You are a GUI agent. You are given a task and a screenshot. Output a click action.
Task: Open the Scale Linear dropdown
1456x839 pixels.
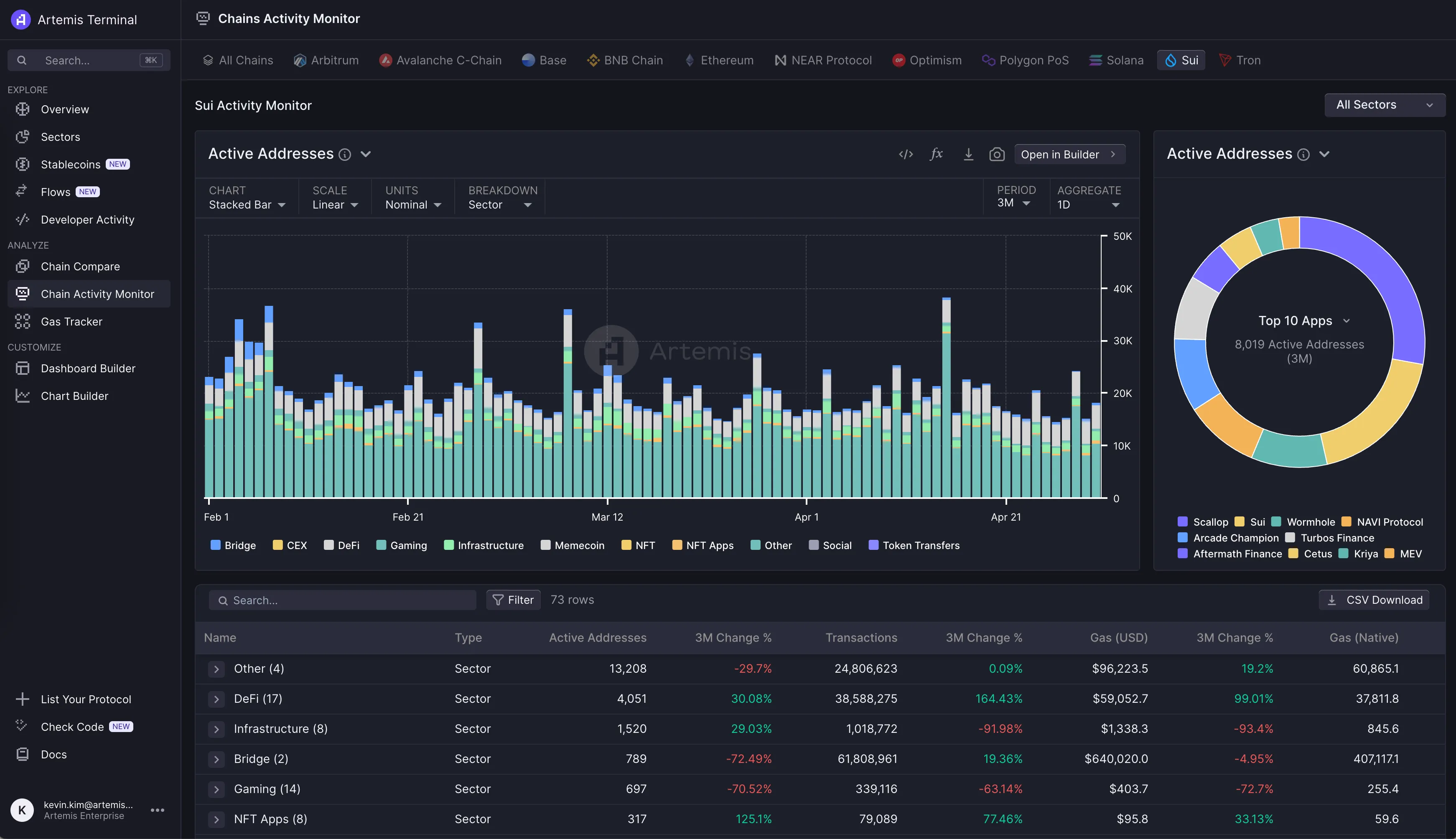335,205
